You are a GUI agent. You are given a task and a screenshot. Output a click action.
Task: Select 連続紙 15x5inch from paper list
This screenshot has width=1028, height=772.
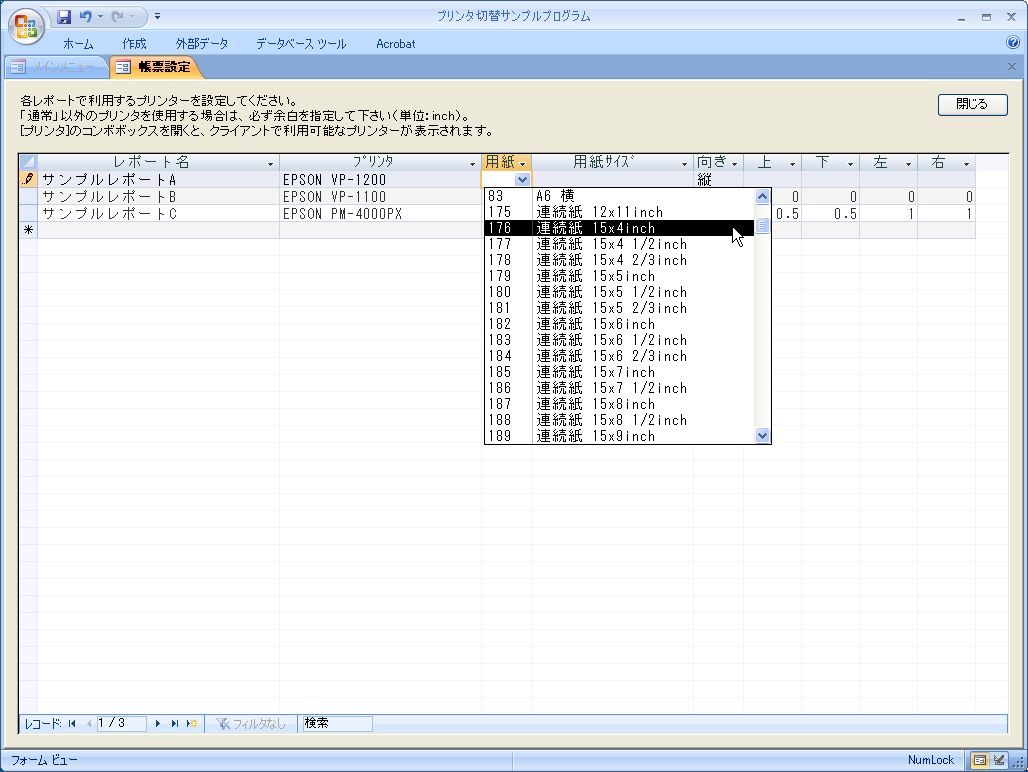click(595, 276)
